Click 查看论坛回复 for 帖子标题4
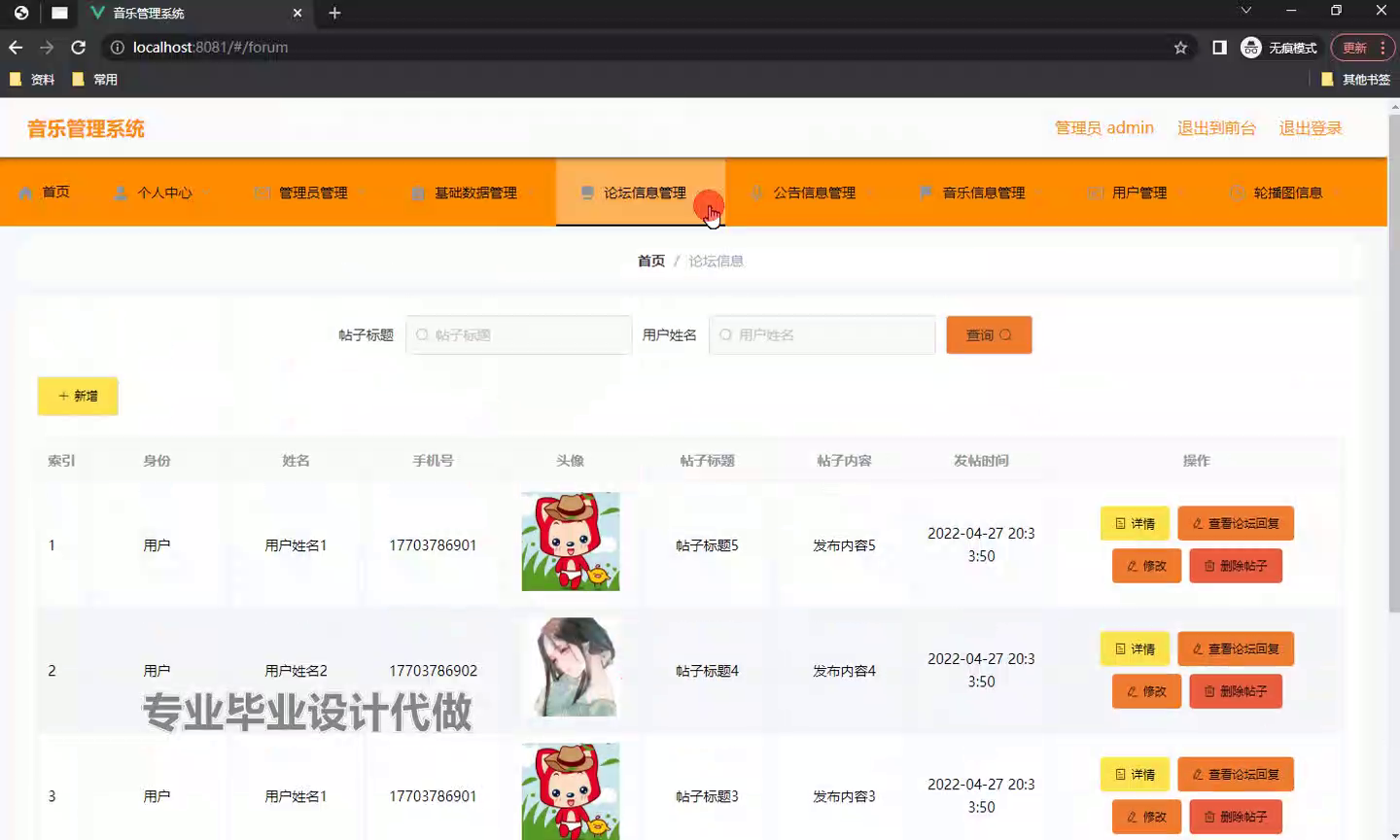Screen dimensions: 1400x840 point(1236,648)
